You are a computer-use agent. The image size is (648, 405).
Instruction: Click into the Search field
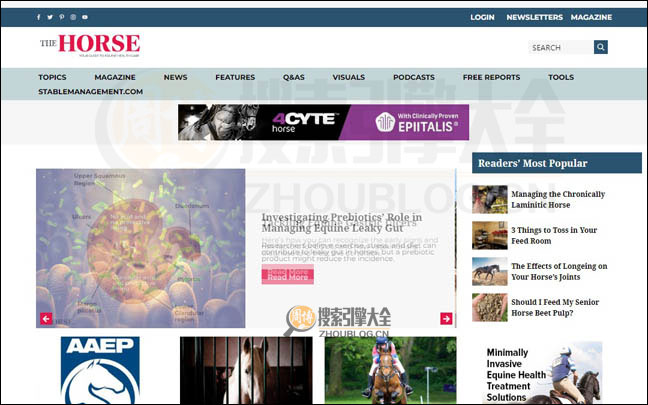click(561, 48)
